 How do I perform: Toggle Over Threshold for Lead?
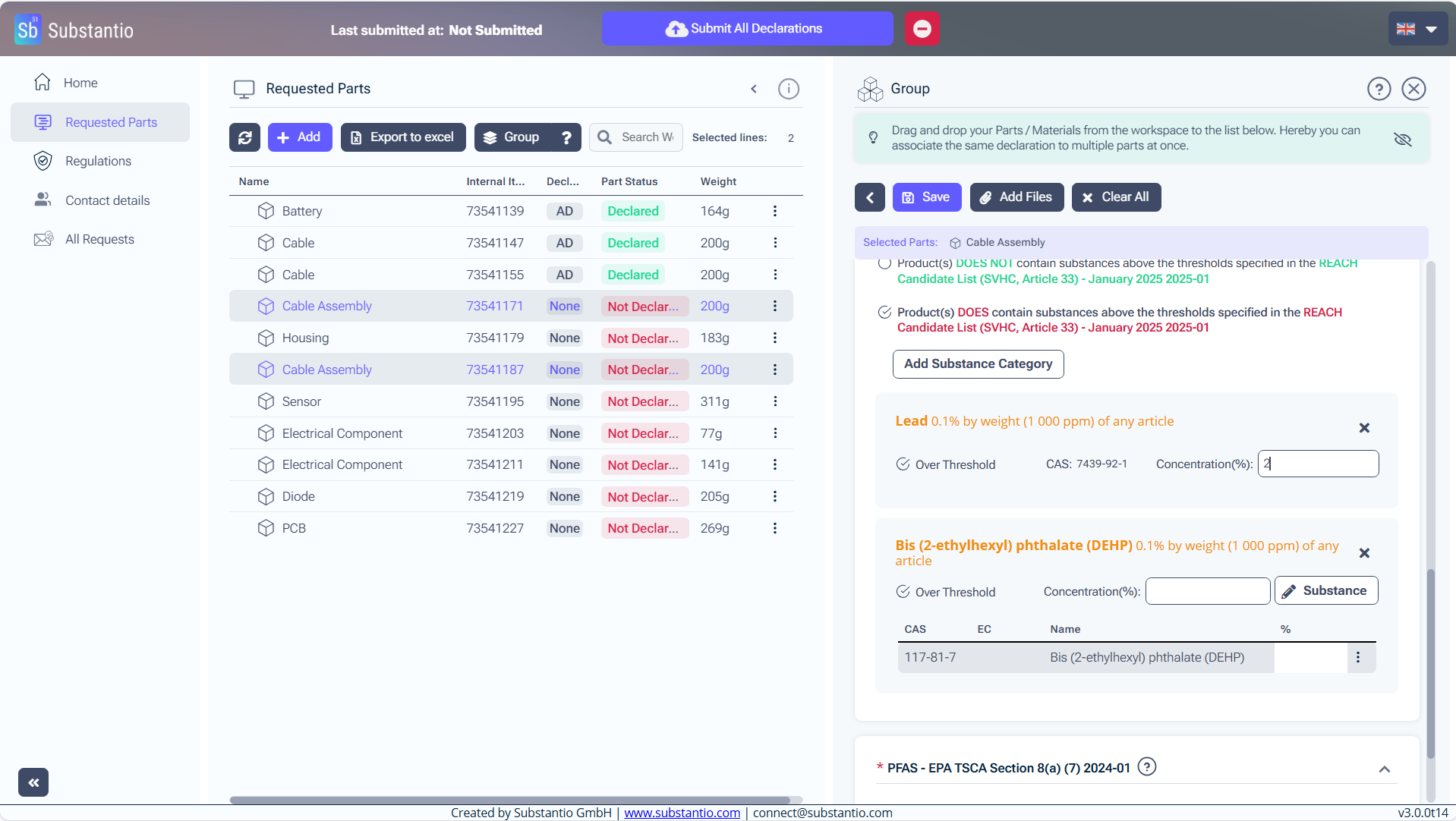(x=903, y=464)
